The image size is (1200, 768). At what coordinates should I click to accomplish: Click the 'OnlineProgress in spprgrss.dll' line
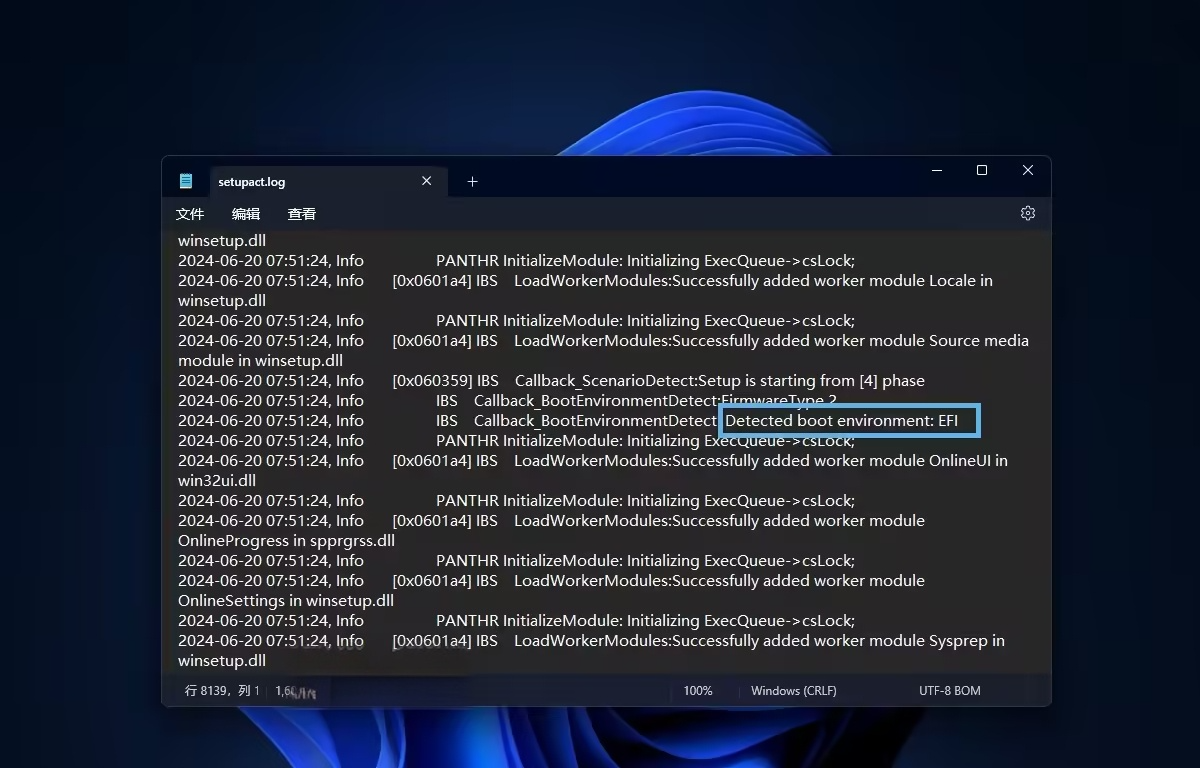(286, 541)
